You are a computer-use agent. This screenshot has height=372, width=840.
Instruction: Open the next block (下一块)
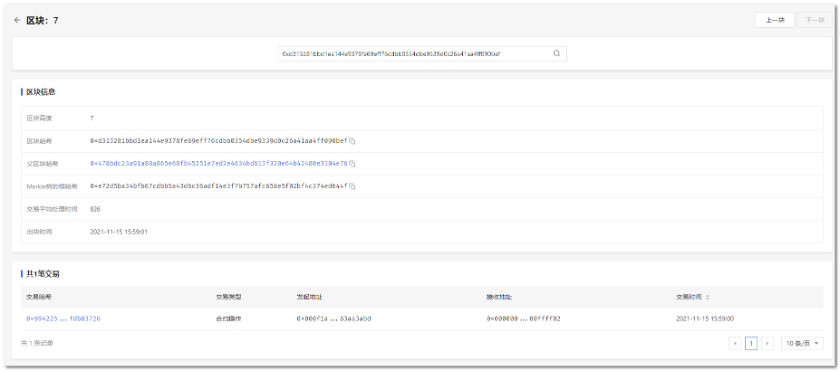click(x=814, y=20)
